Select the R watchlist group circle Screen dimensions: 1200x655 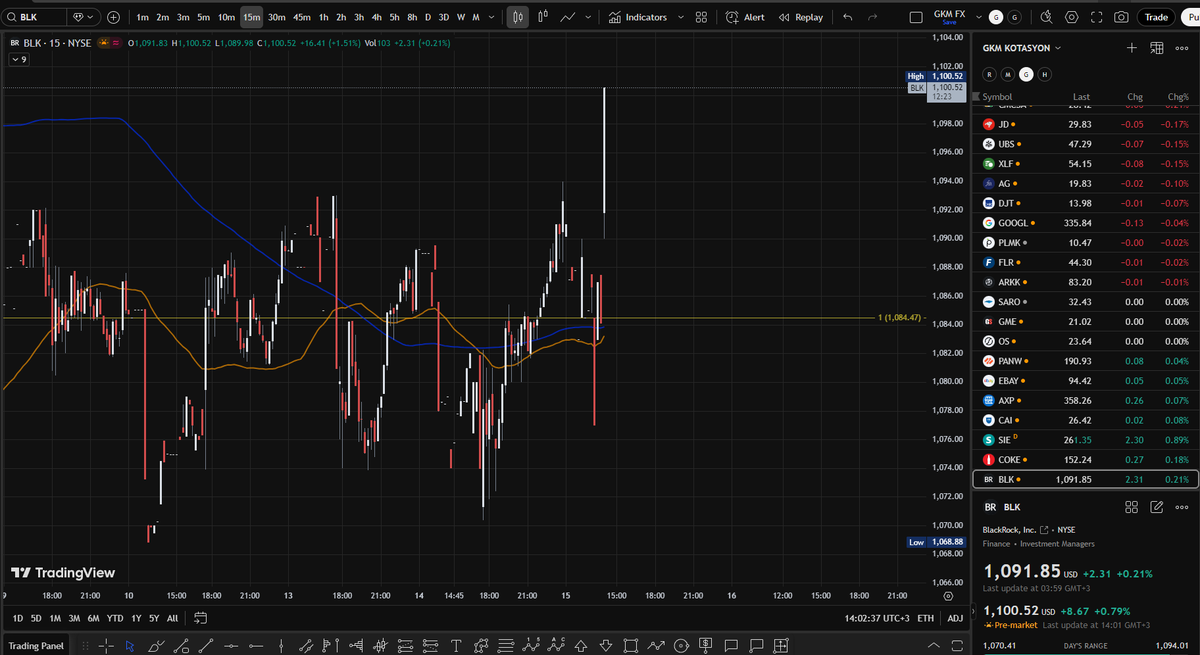pyautogui.click(x=990, y=74)
